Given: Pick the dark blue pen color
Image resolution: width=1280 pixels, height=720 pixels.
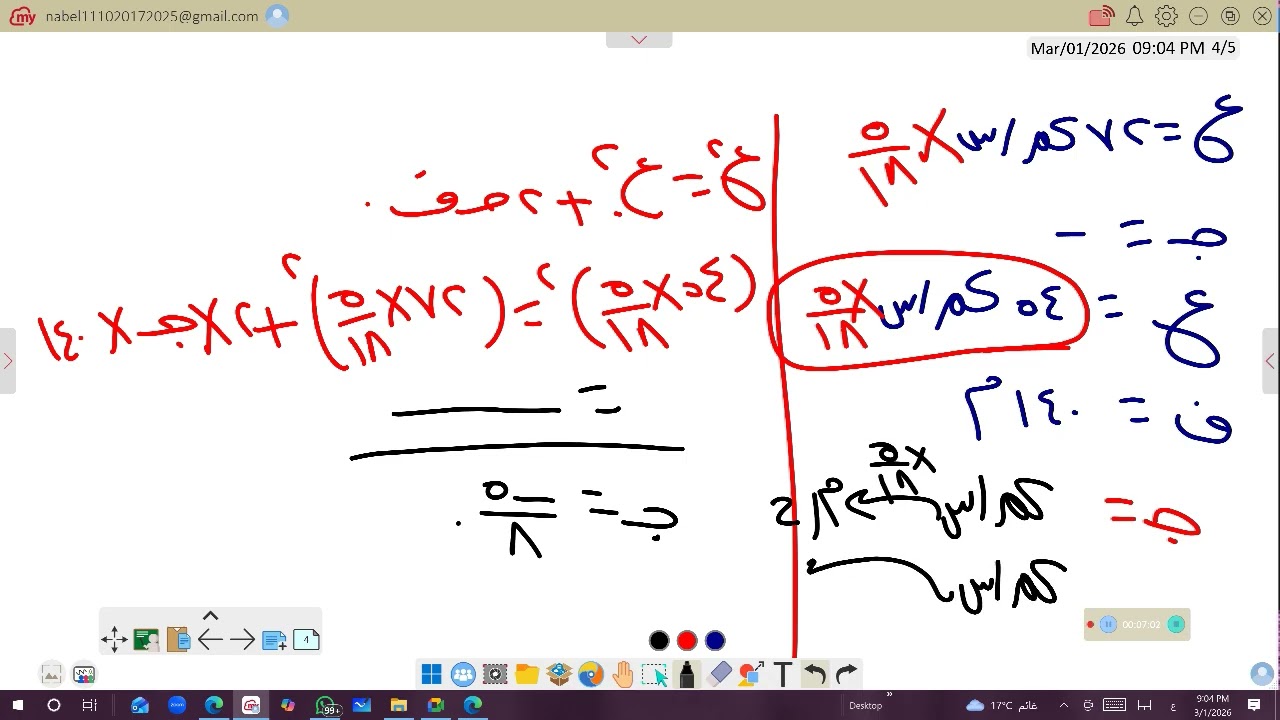Looking at the screenshot, I should [715, 641].
